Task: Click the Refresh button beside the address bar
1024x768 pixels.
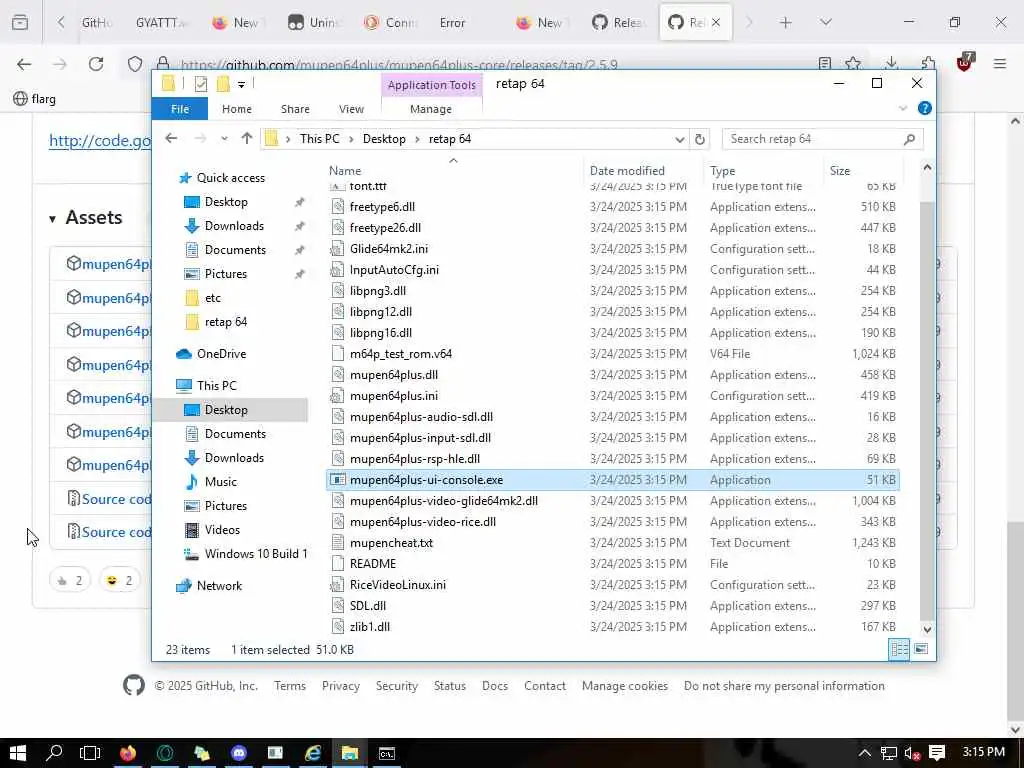Action: (x=699, y=139)
